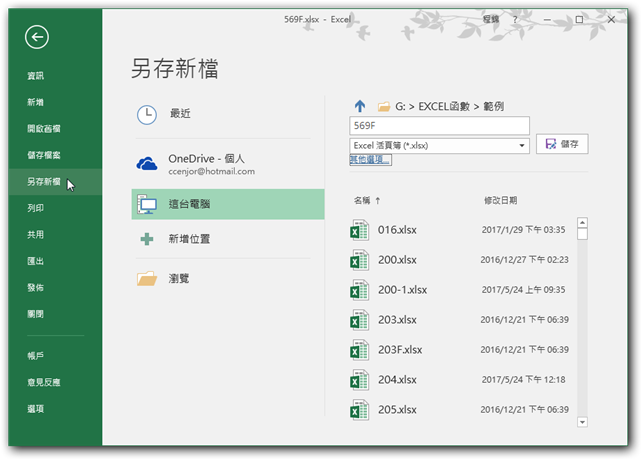Click the Excel icon of 205.xlsx
This screenshot has height=460, width=642.
click(359, 410)
